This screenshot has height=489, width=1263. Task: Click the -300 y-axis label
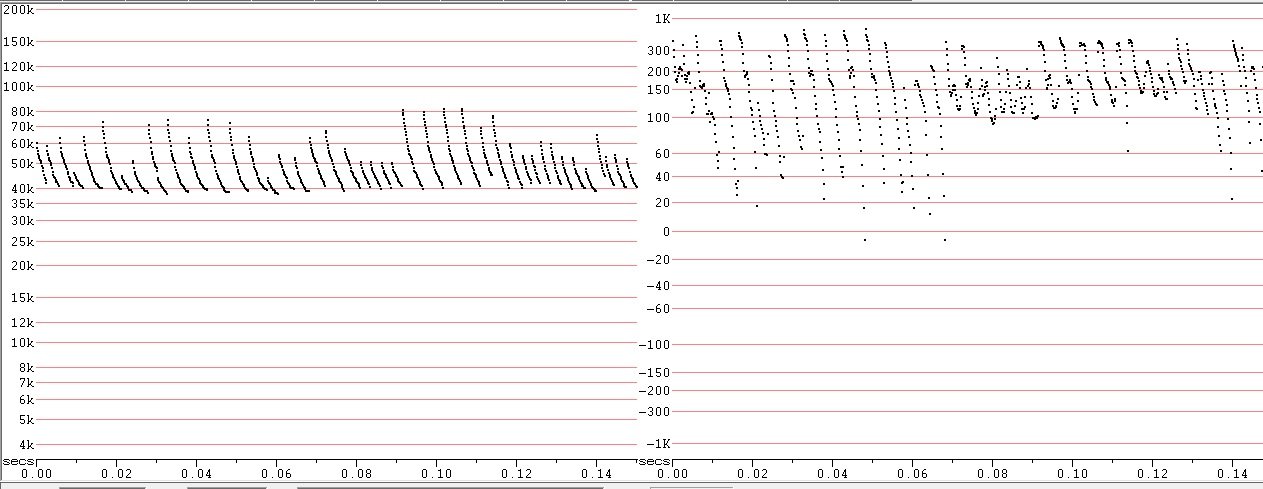pyautogui.click(x=654, y=411)
